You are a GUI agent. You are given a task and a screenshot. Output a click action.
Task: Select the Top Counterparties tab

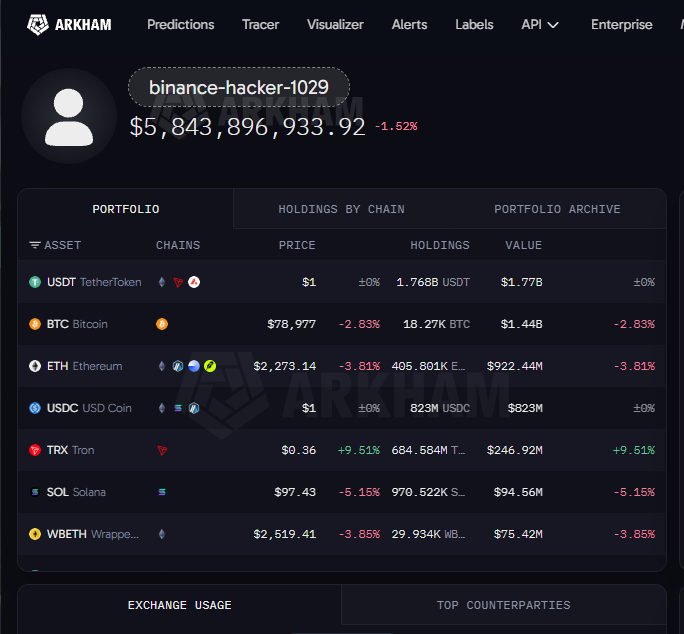pos(503,605)
